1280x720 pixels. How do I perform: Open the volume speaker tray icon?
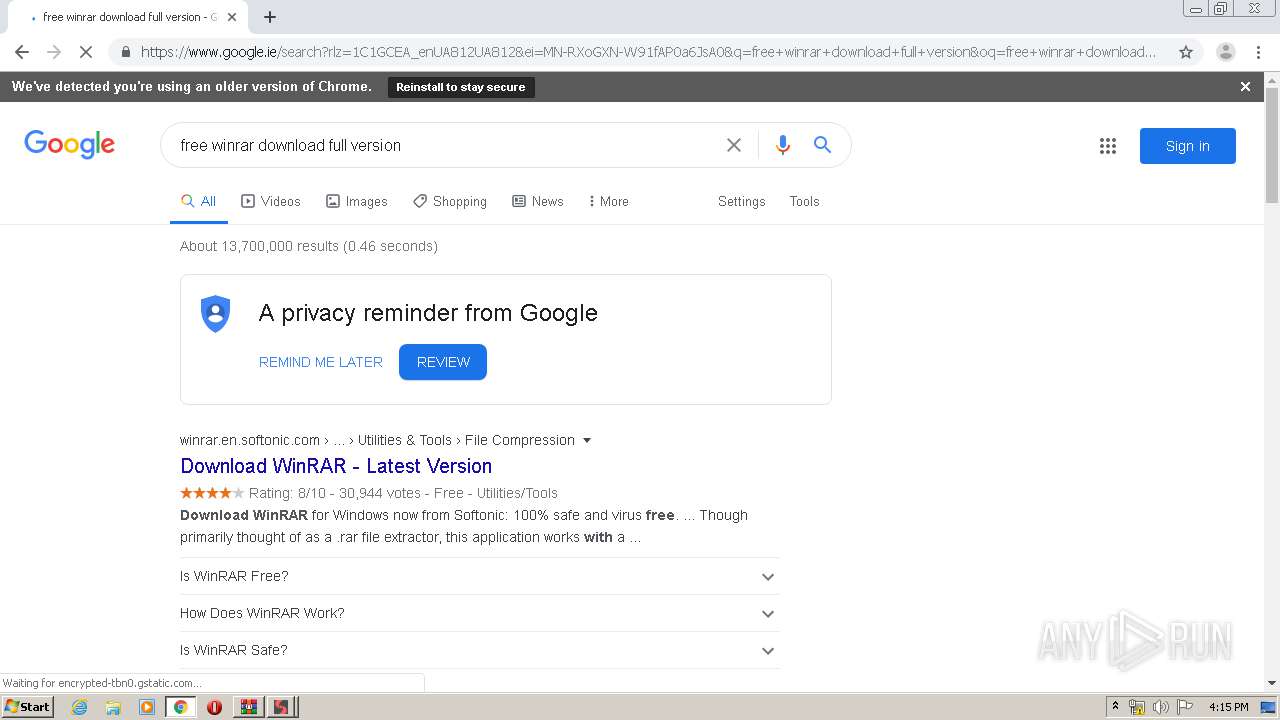(1160, 707)
